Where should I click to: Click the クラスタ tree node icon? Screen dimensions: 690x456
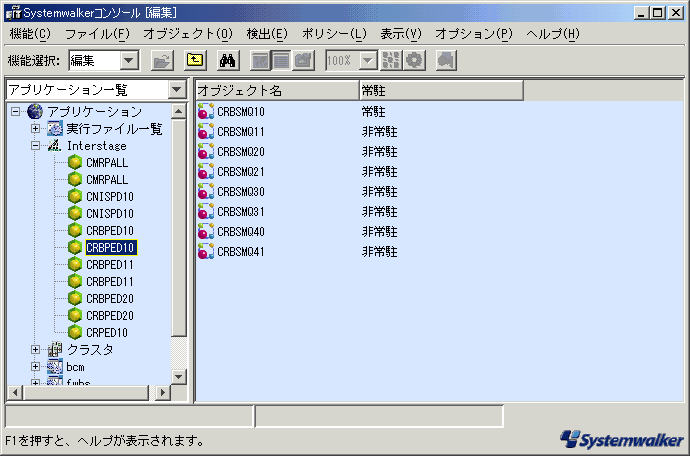(x=55, y=349)
